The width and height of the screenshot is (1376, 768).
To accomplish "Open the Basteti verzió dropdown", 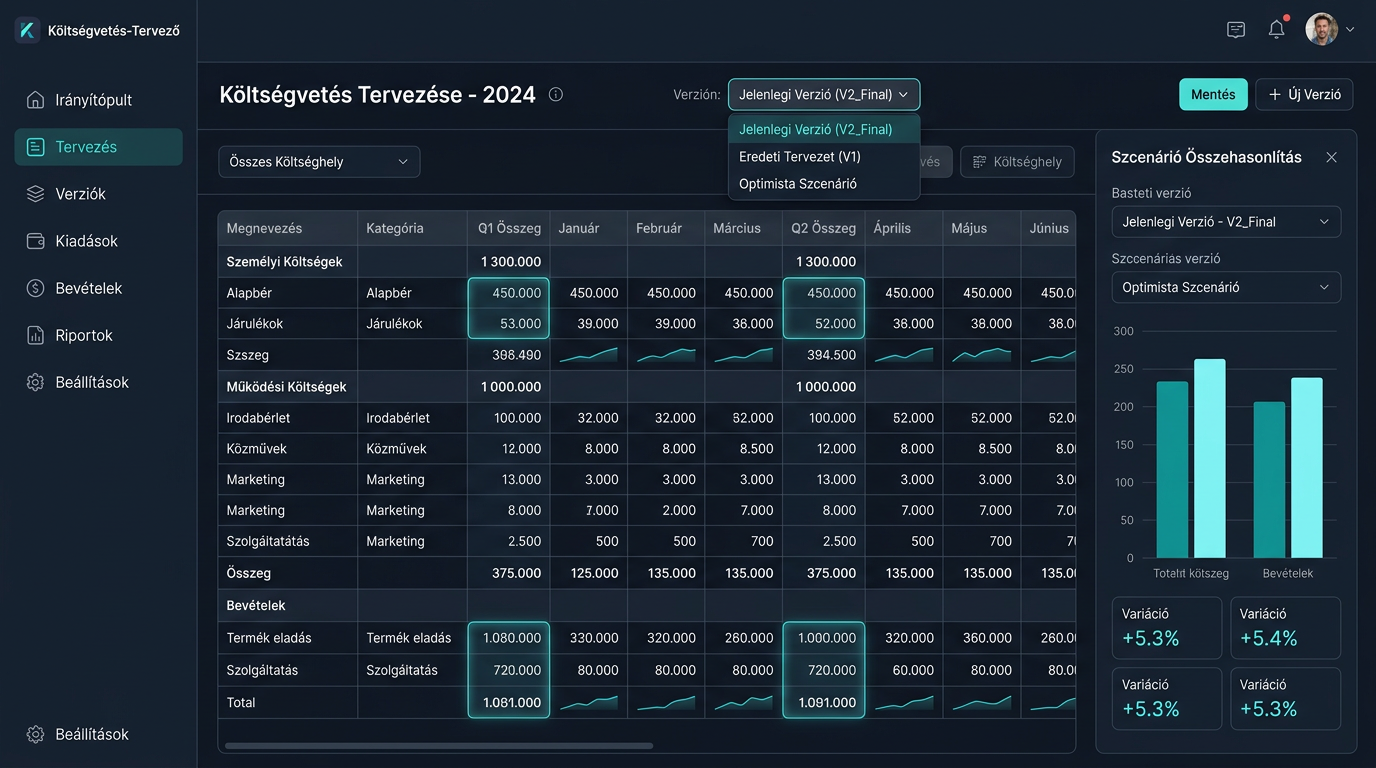I will click(1226, 222).
